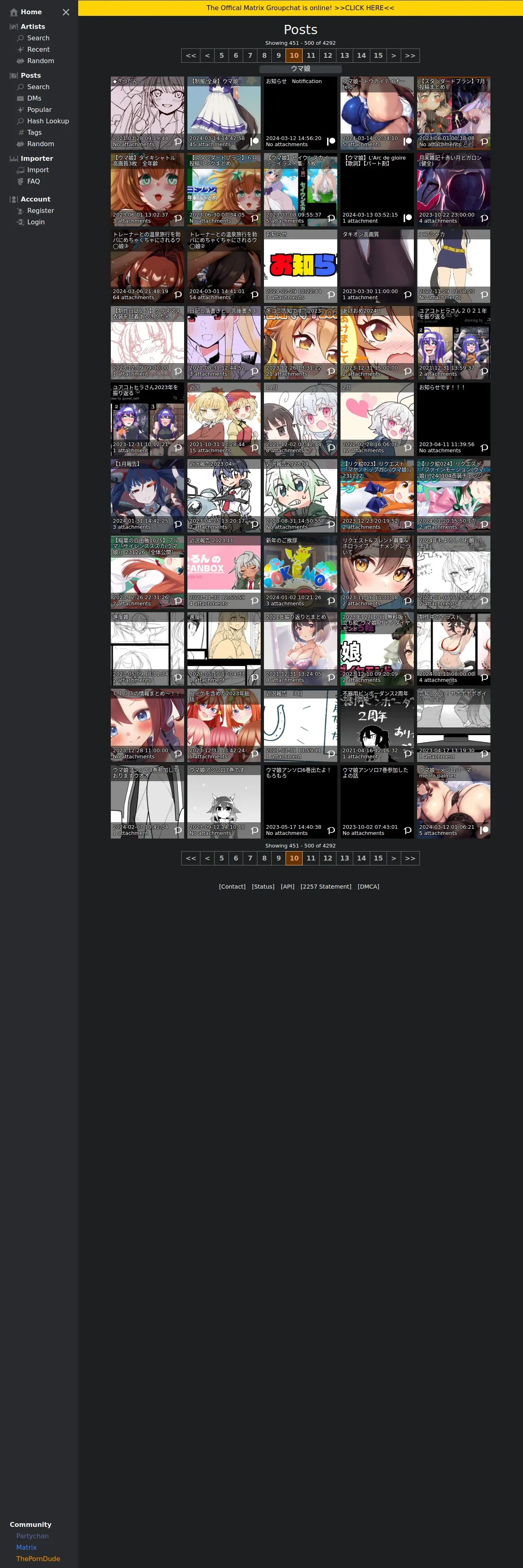Click the Importer section icon
This screenshot has height=1568, width=523.
13,159
